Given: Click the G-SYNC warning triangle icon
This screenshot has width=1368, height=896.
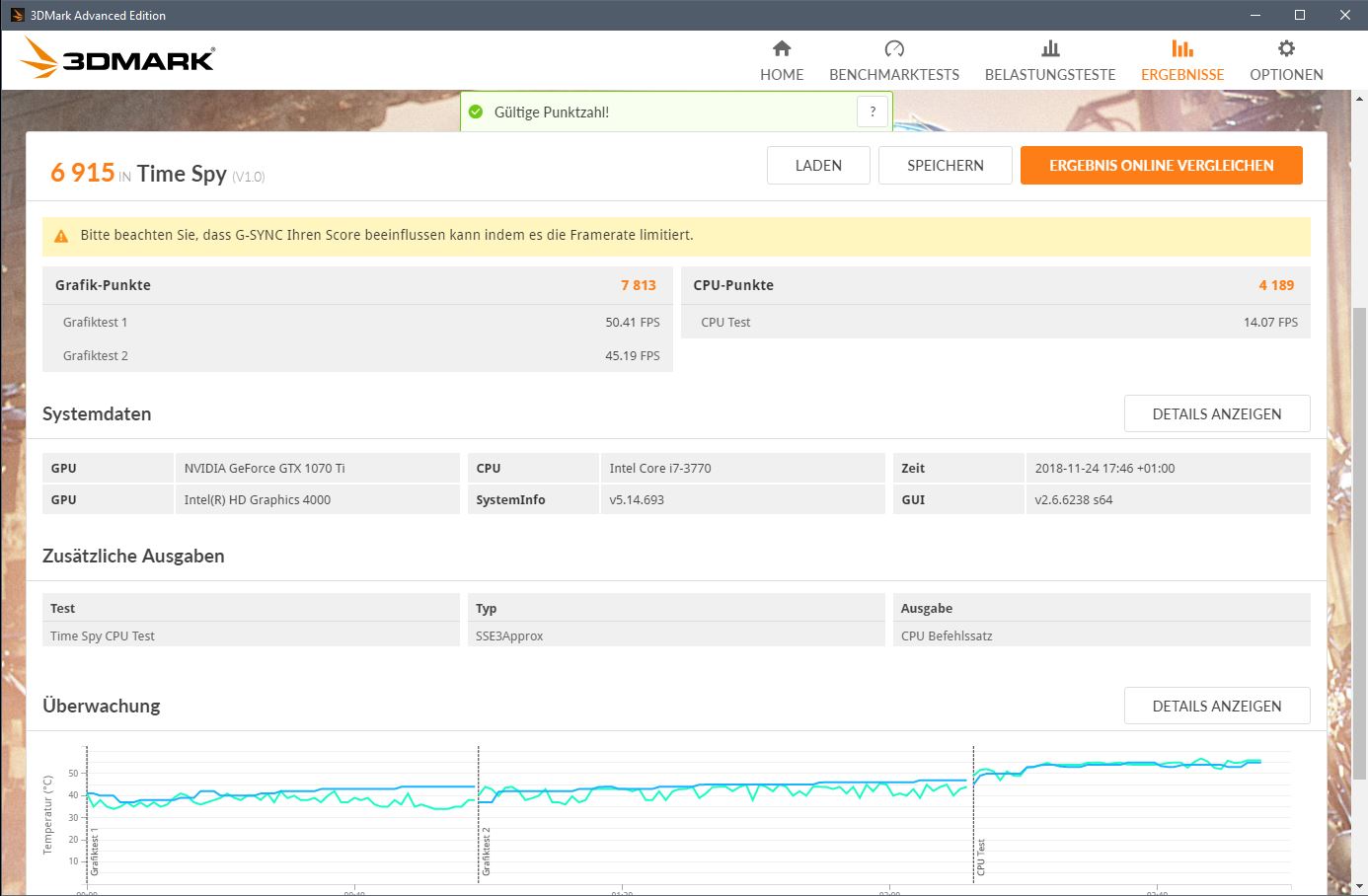Looking at the screenshot, I should 61,236.
